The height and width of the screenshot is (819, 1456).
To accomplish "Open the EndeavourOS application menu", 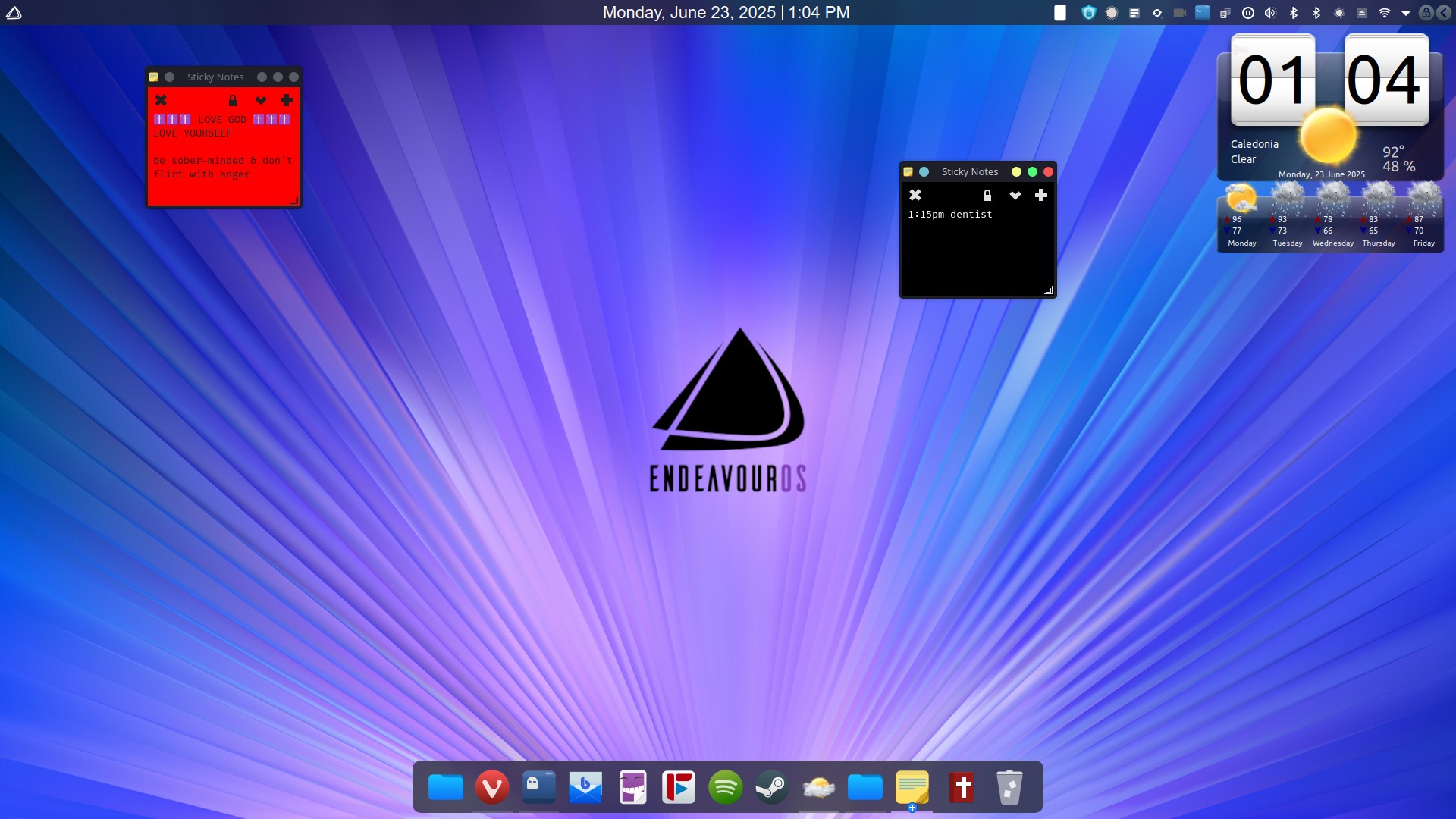I will click(x=14, y=13).
